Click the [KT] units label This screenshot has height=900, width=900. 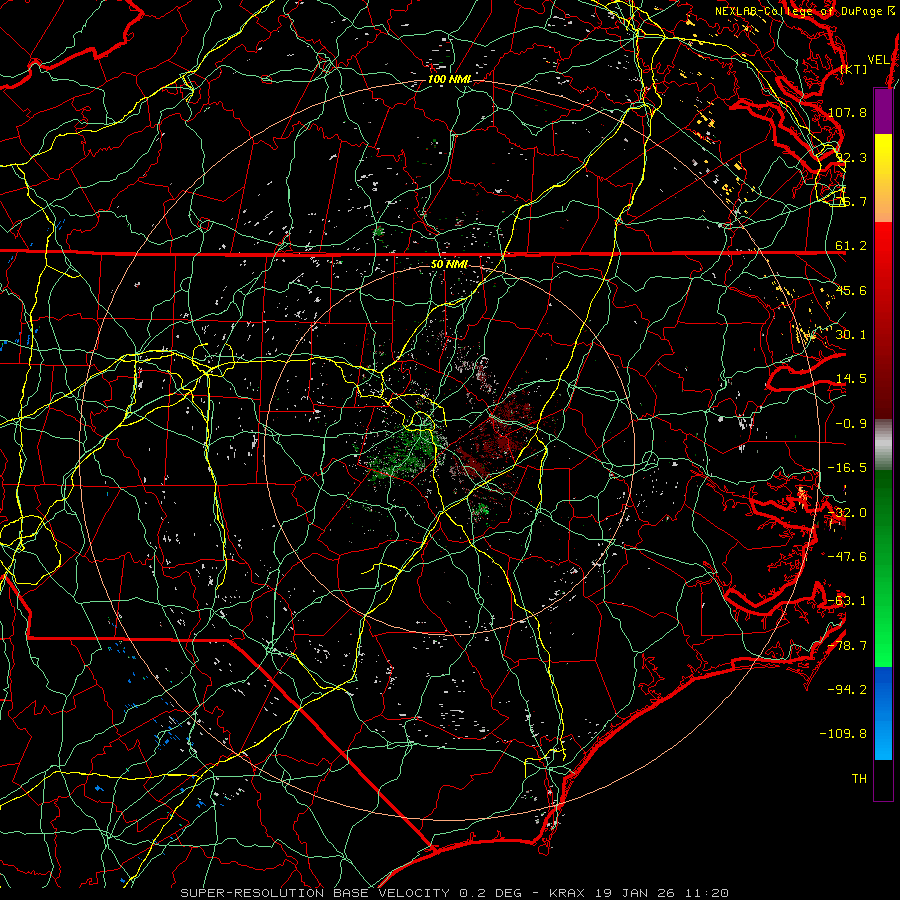854,69
